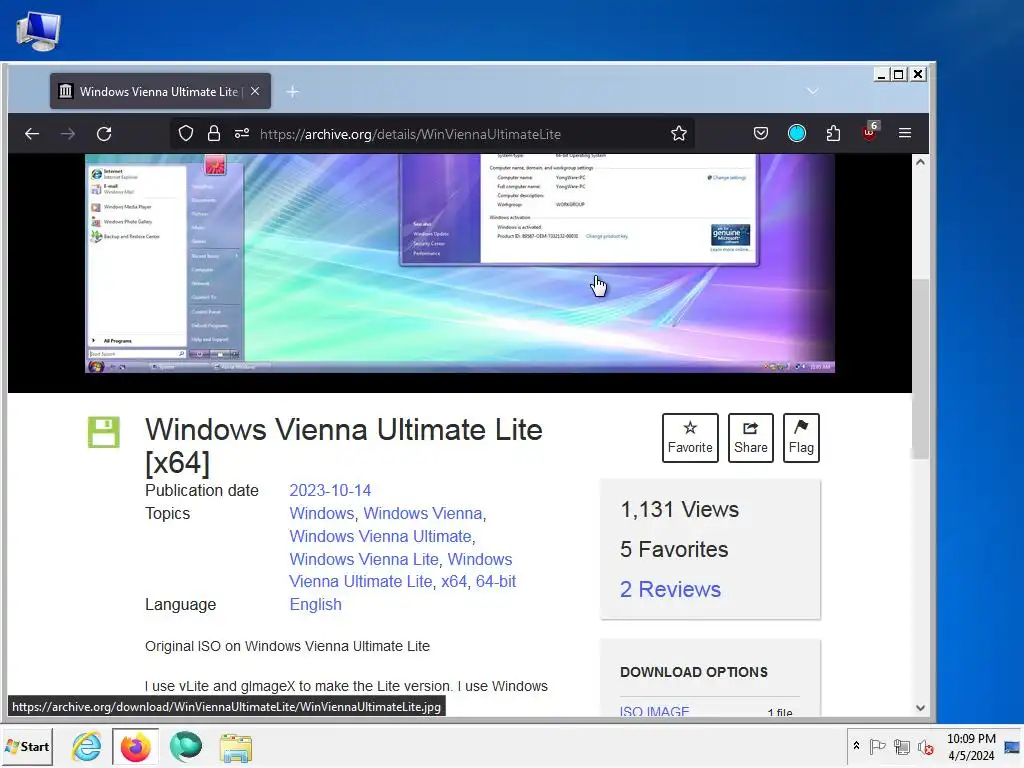Bookmark this page with the star icon
The image size is (1024, 768).
tap(679, 134)
